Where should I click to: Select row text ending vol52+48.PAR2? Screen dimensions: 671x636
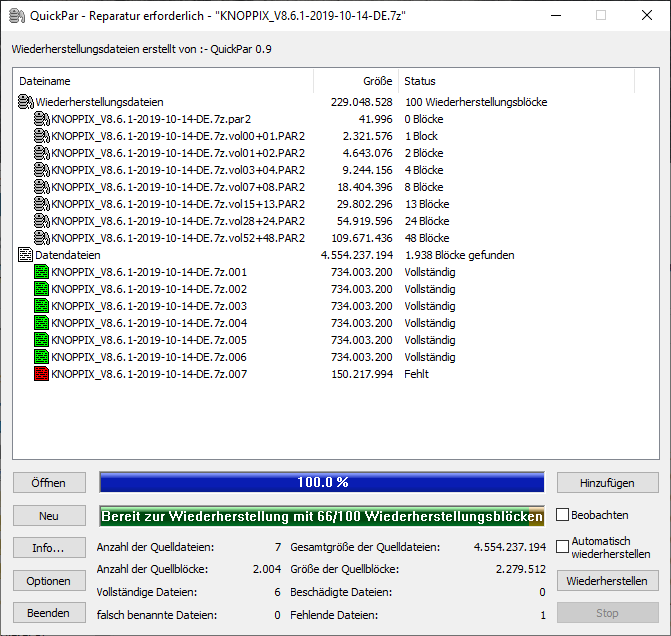click(178, 238)
